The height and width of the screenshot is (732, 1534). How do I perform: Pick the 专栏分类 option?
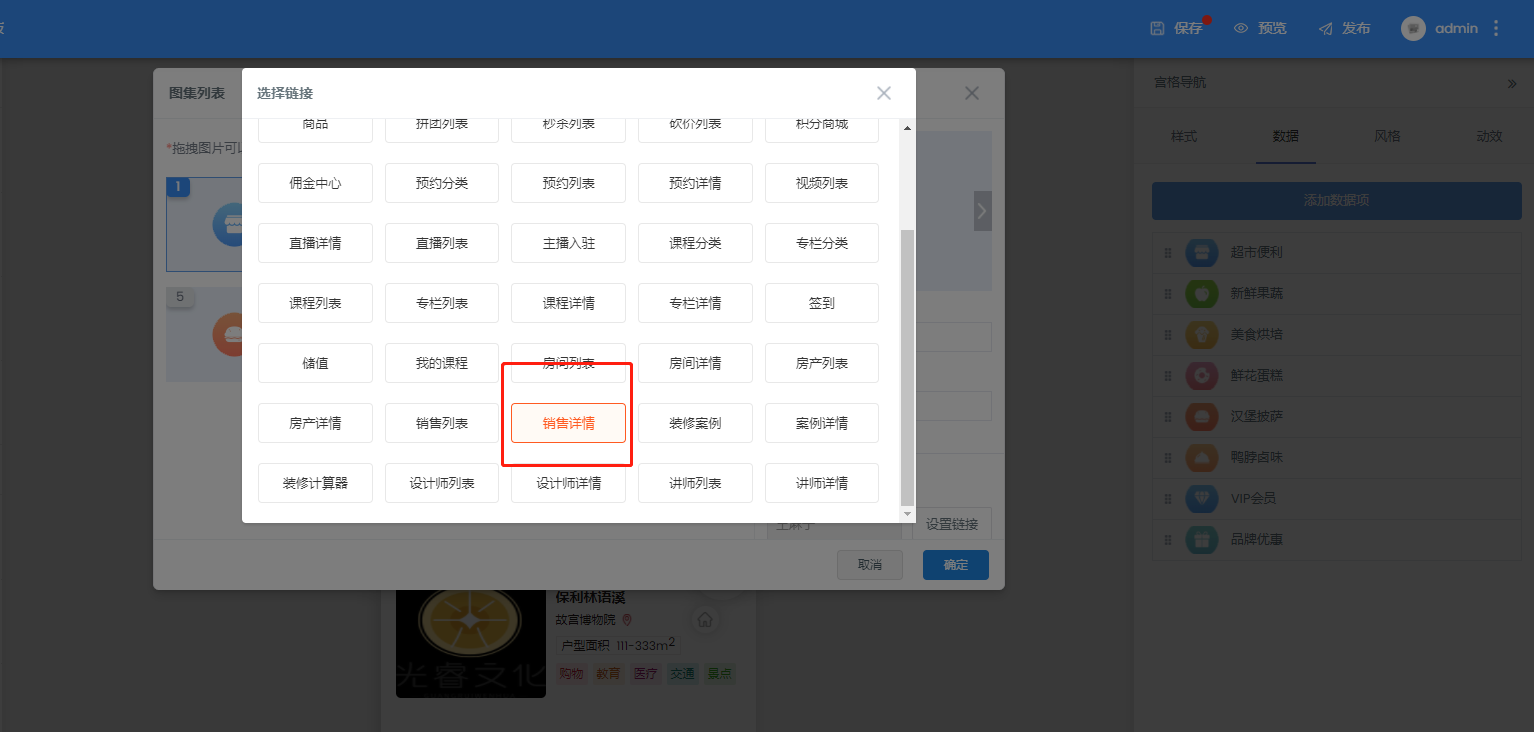coord(822,243)
